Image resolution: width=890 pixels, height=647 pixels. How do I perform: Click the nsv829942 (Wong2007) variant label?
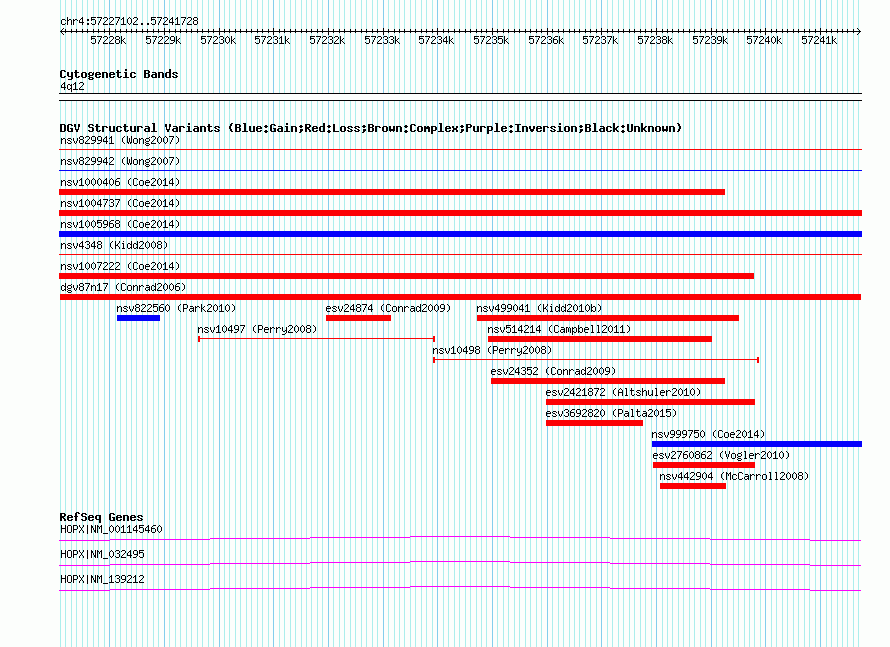[120, 161]
